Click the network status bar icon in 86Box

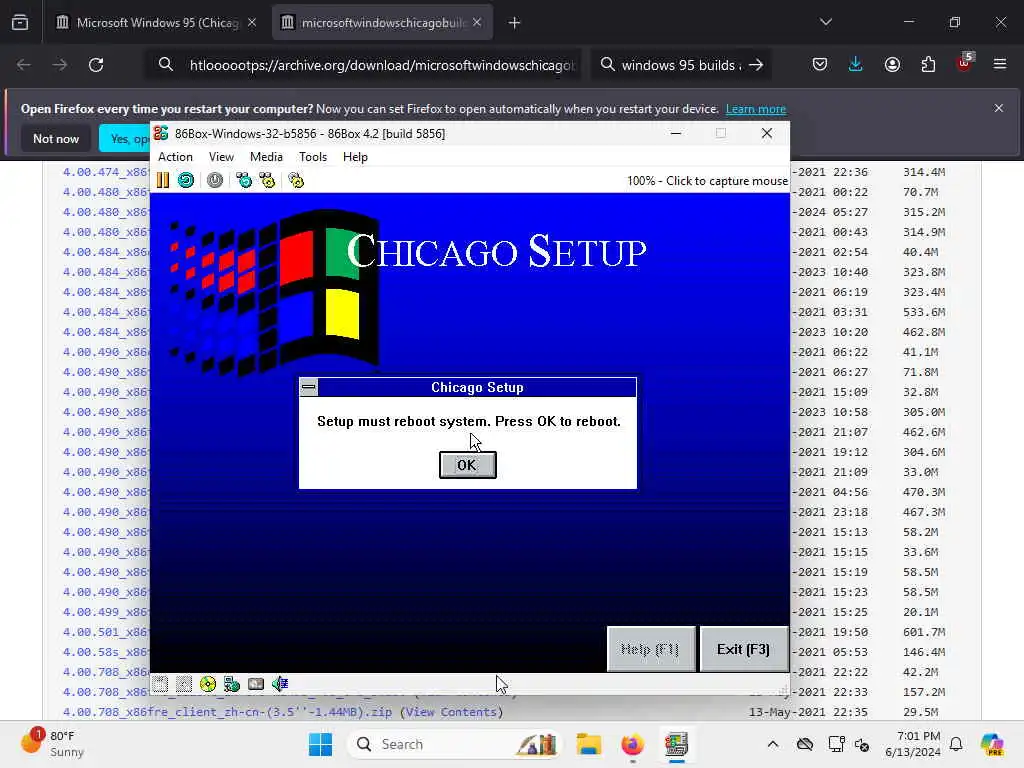(x=232, y=684)
